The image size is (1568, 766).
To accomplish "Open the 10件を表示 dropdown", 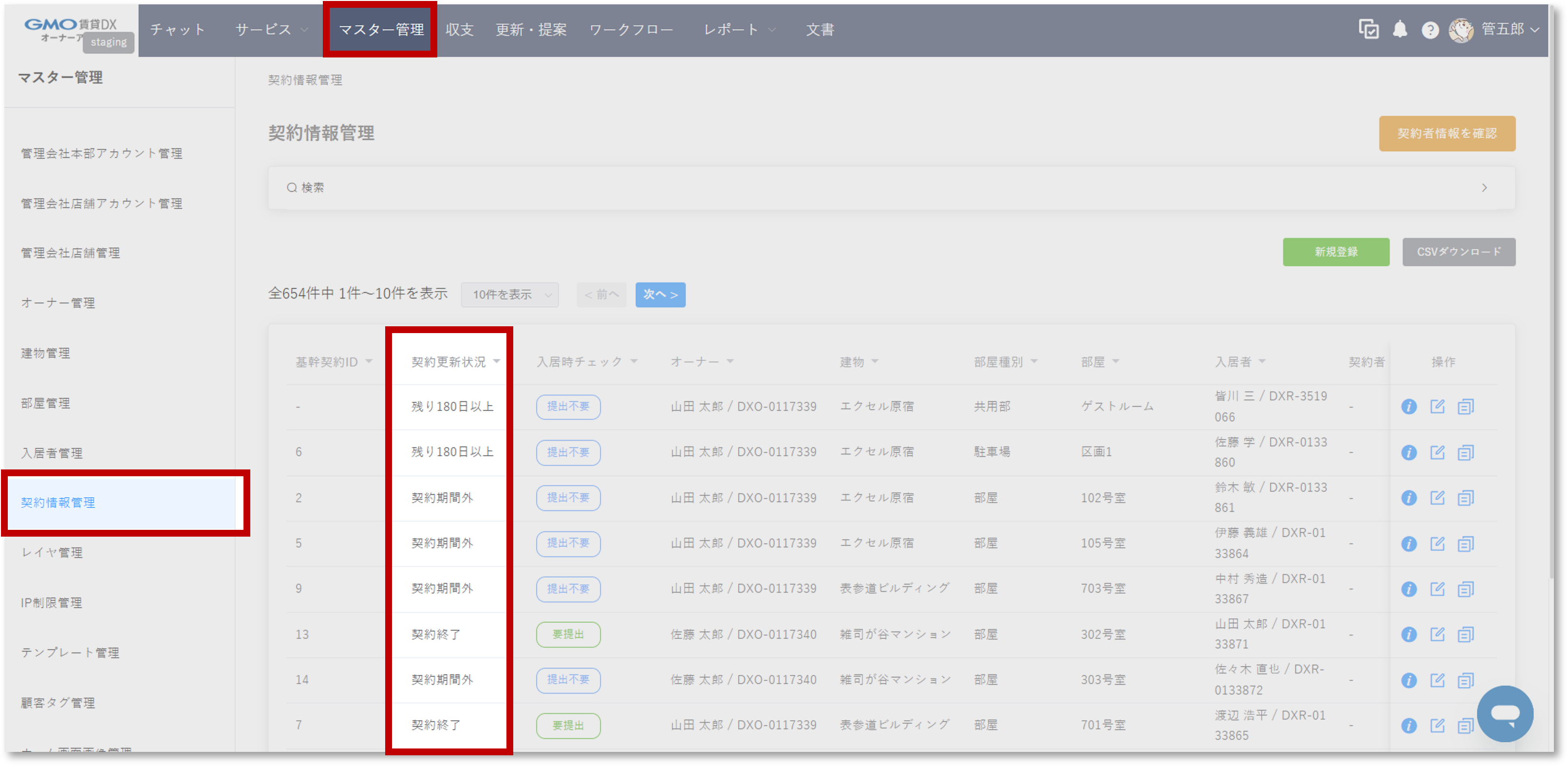I will tap(510, 295).
